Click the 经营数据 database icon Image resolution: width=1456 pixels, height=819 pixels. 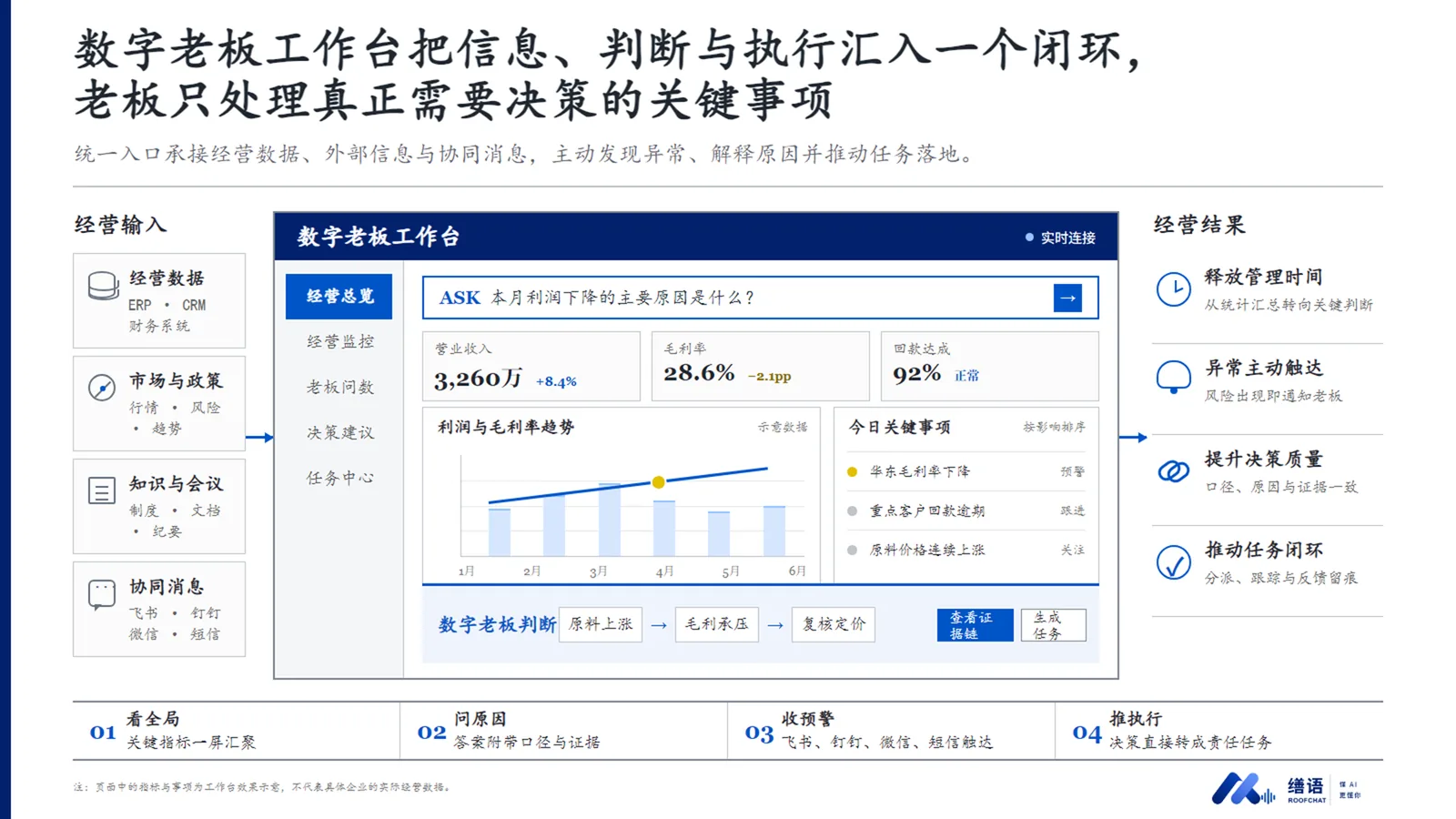pos(103,286)
